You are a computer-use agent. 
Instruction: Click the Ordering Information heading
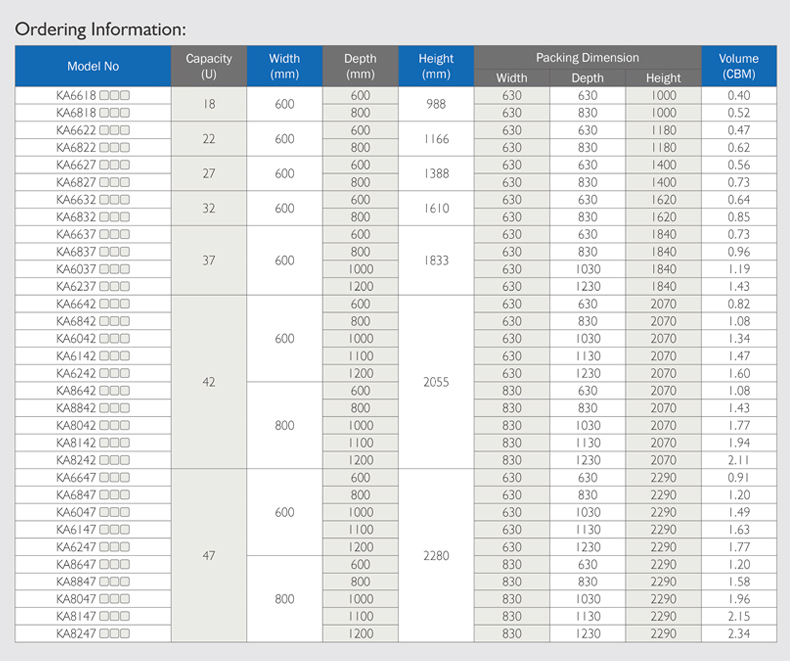[x=100, y=29]
